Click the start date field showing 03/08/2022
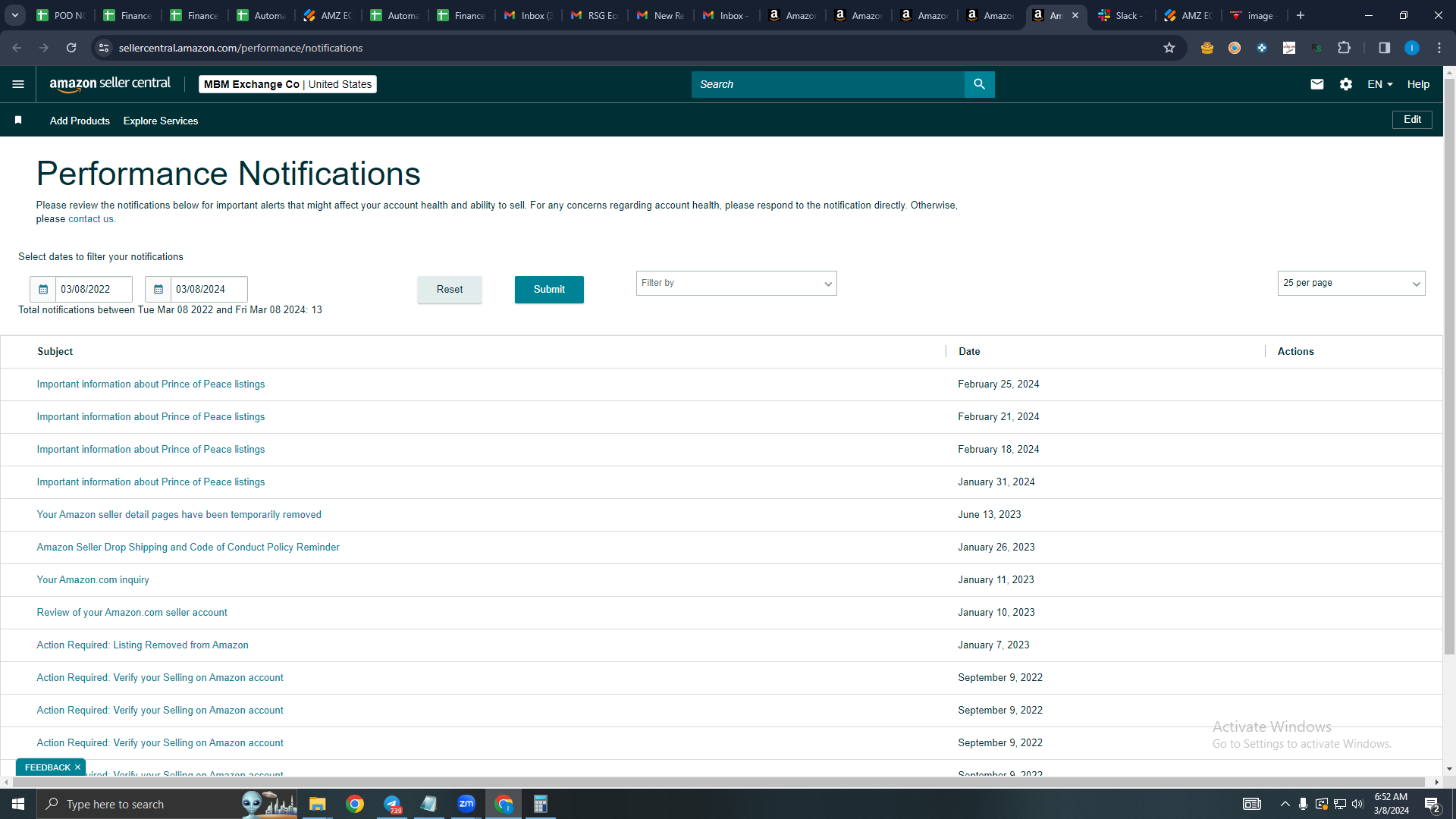 tap(93, 290)
